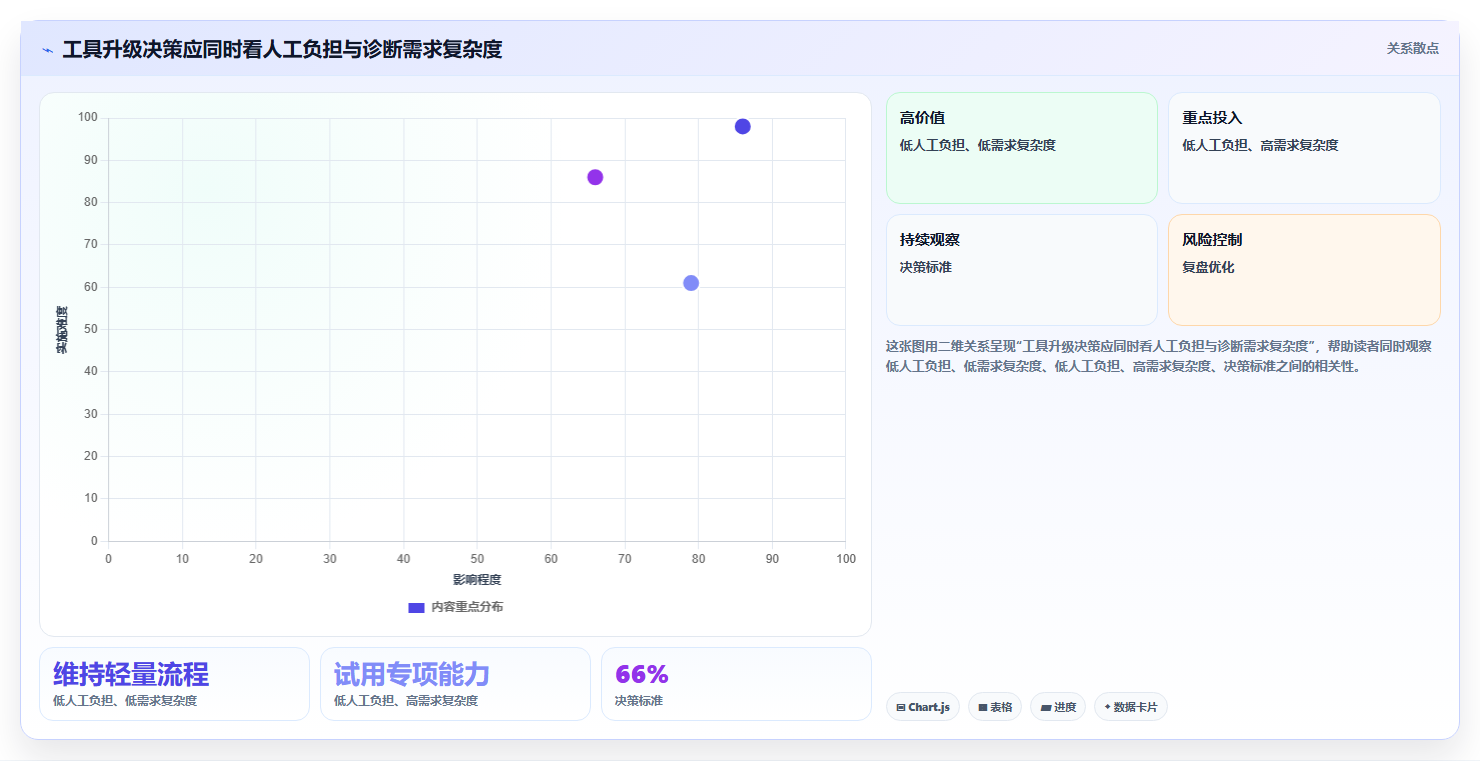Click the purple legend swatch for 内容重点分布
This screenshot has height=761, width=1480.
[x=416, y=607]
